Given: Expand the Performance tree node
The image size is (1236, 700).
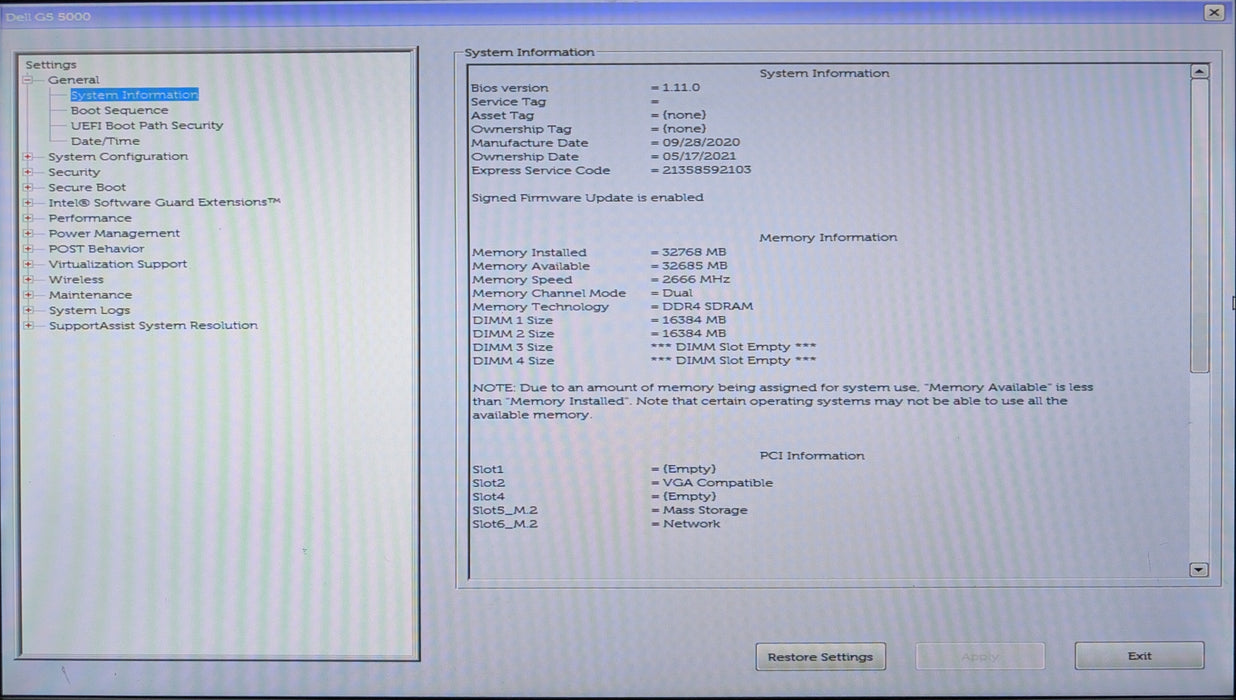Looking at the screenshot, I should (x=28, y=218).
